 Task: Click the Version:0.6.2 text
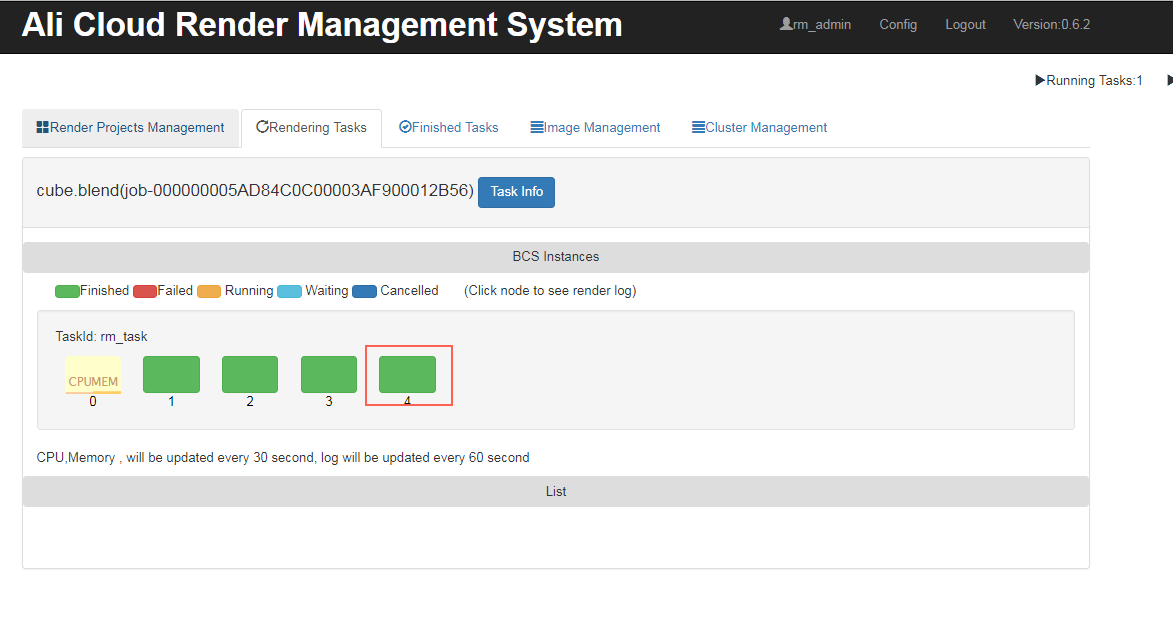coord(1051,25)
